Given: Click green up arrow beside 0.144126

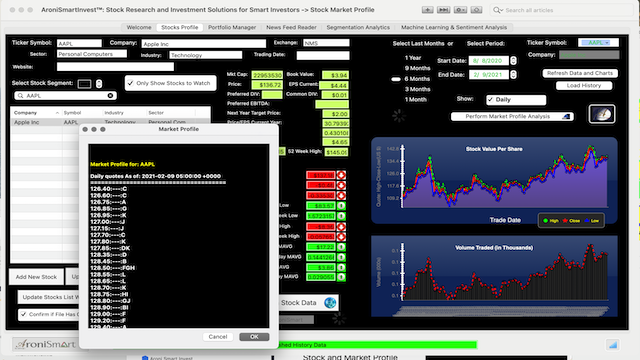Looking at the screenshot, I should point(341,258).
